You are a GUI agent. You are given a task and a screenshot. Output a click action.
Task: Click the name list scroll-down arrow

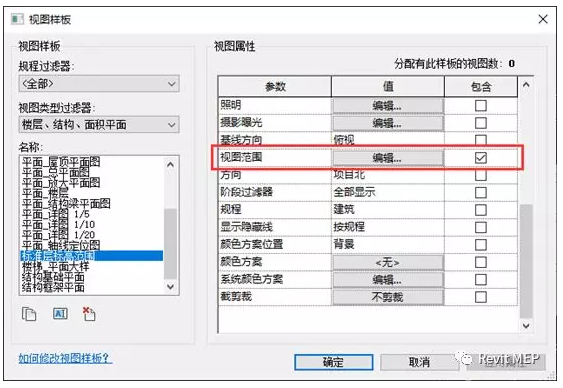click(x=171, y=286)
